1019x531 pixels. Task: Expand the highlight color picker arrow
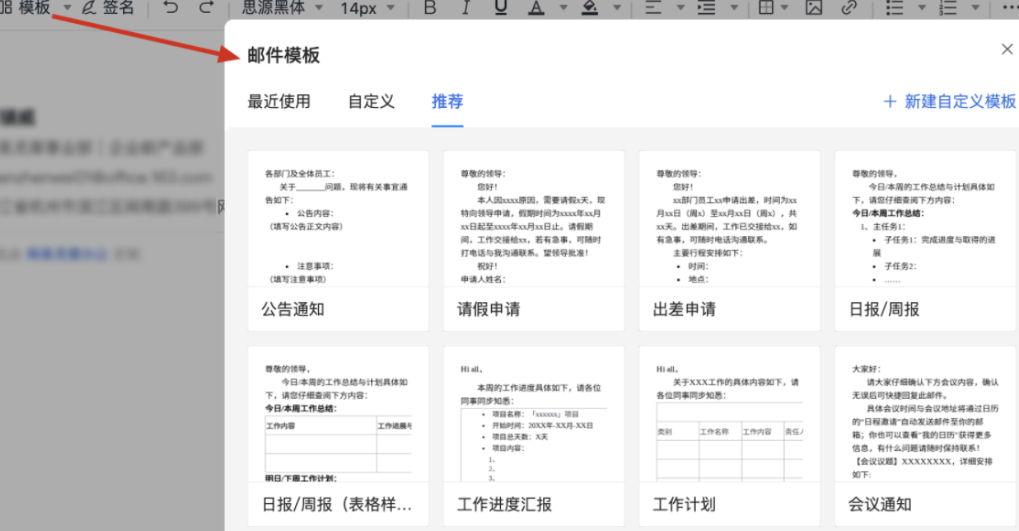[617, 8]
